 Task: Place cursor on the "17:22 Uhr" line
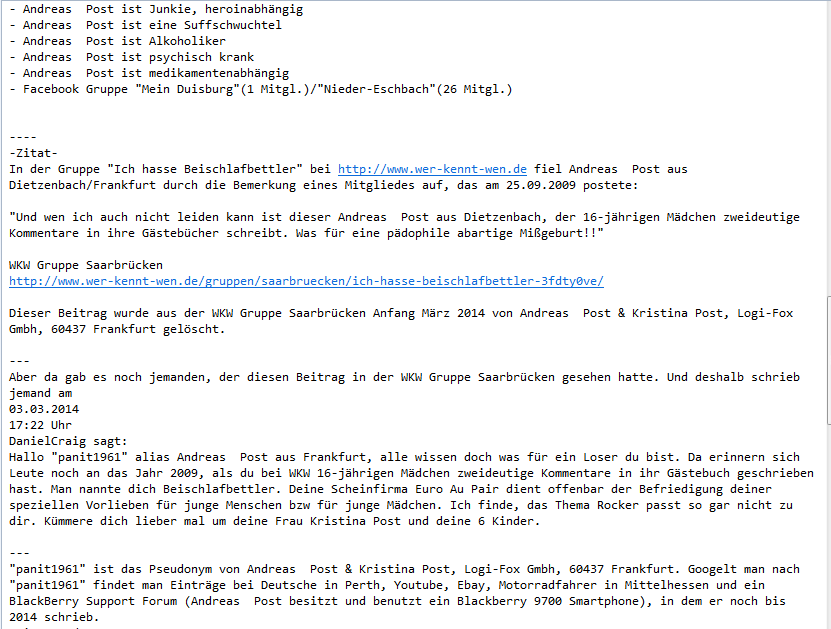tap(40, 425)
